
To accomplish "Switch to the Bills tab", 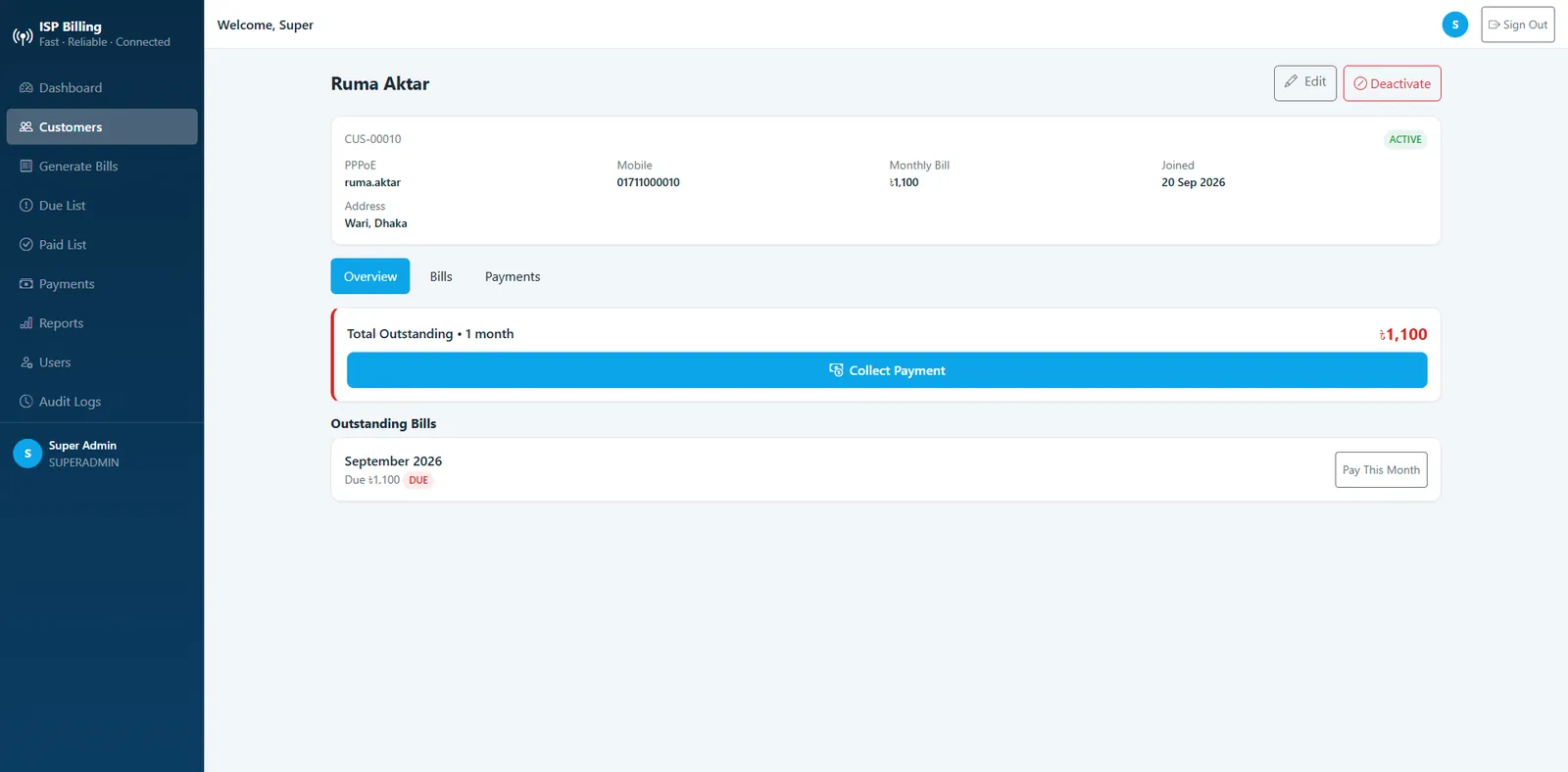I will click(441, 276).
